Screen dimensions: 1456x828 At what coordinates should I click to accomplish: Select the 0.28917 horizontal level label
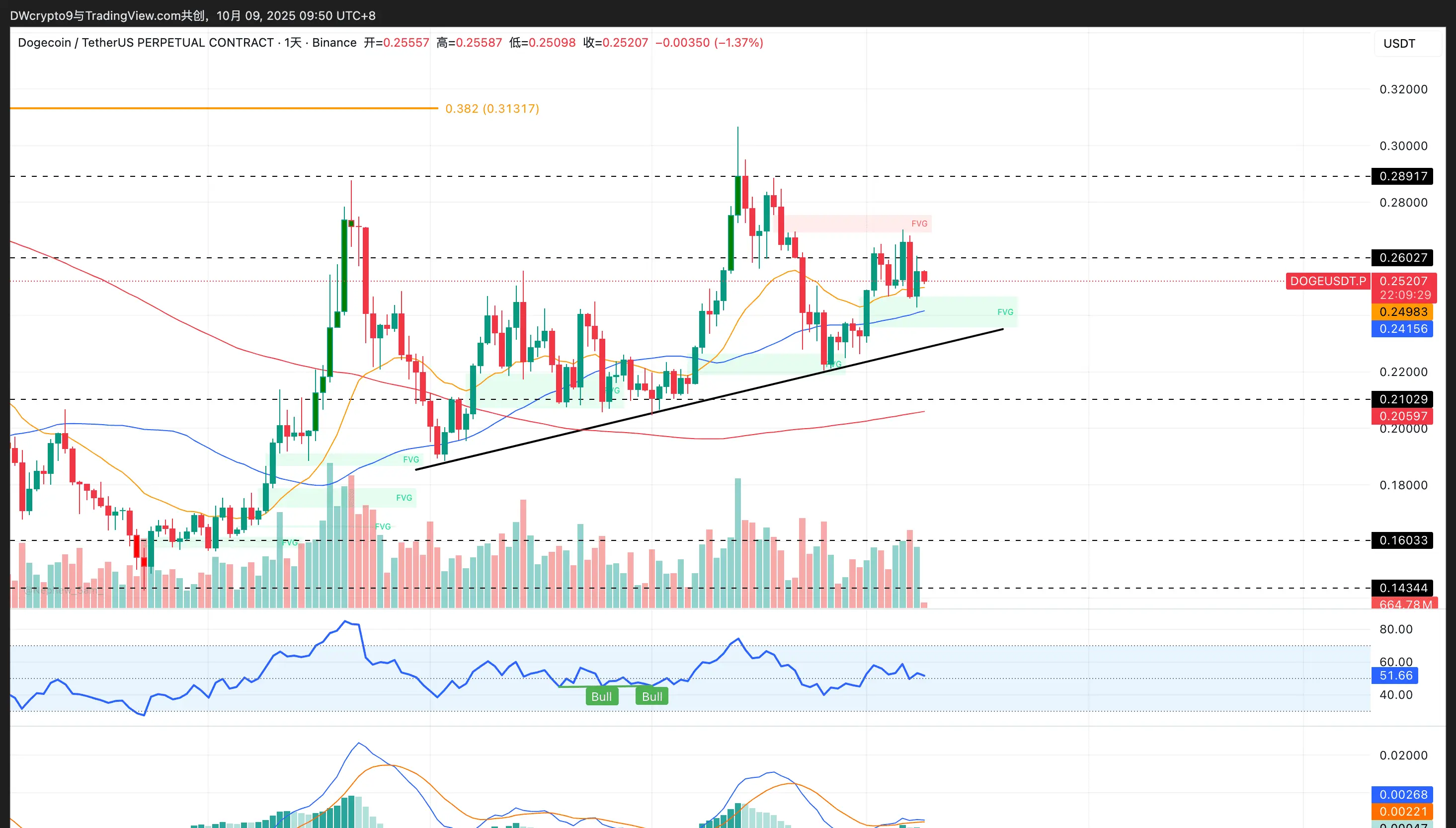(x=1402, y=176)
